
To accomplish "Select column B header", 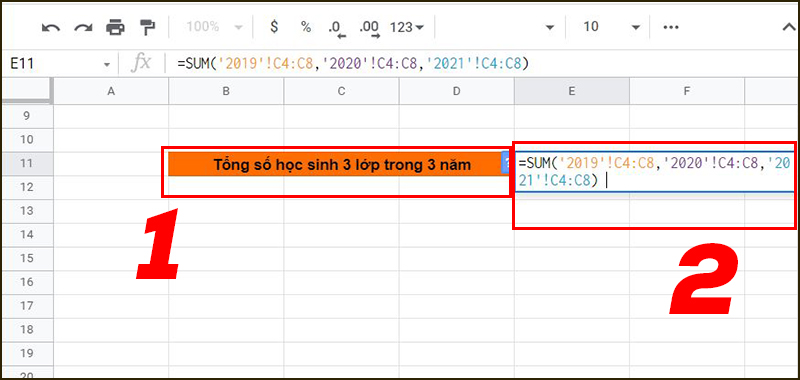I will point(226,91).
